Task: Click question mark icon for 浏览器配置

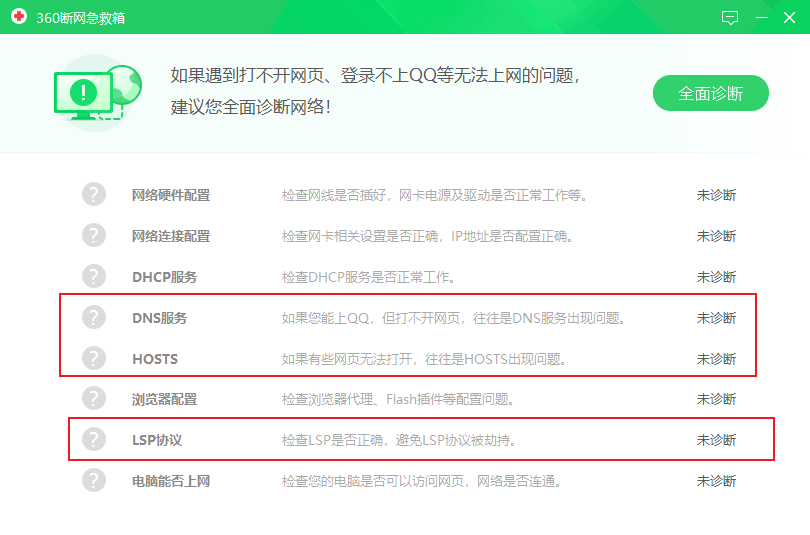Action: tap(94, 398)
